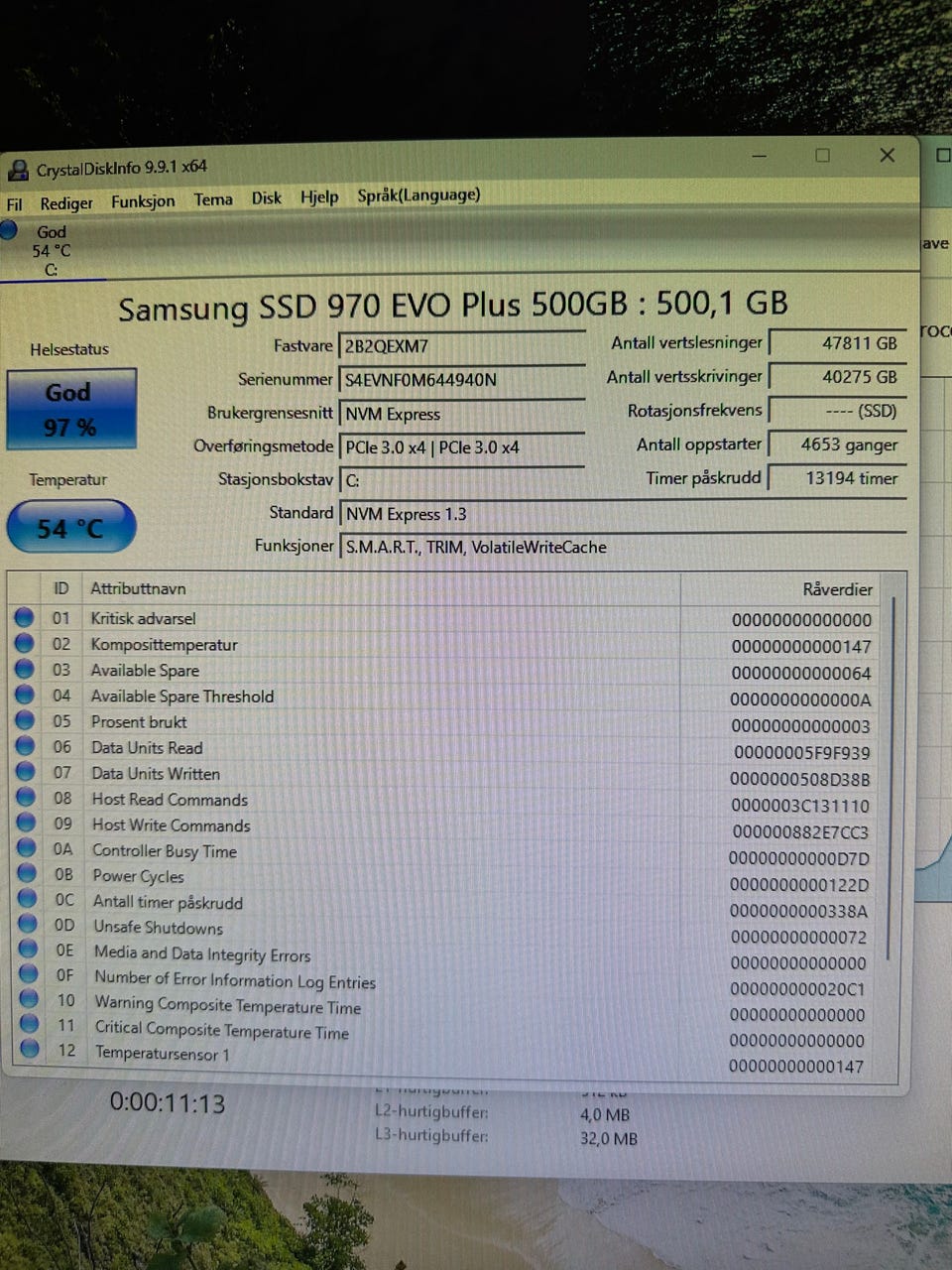Click status icon of Antall timer påskrudd row
The width and height of the screenshot is (952, 1270).
click(28, 899)
